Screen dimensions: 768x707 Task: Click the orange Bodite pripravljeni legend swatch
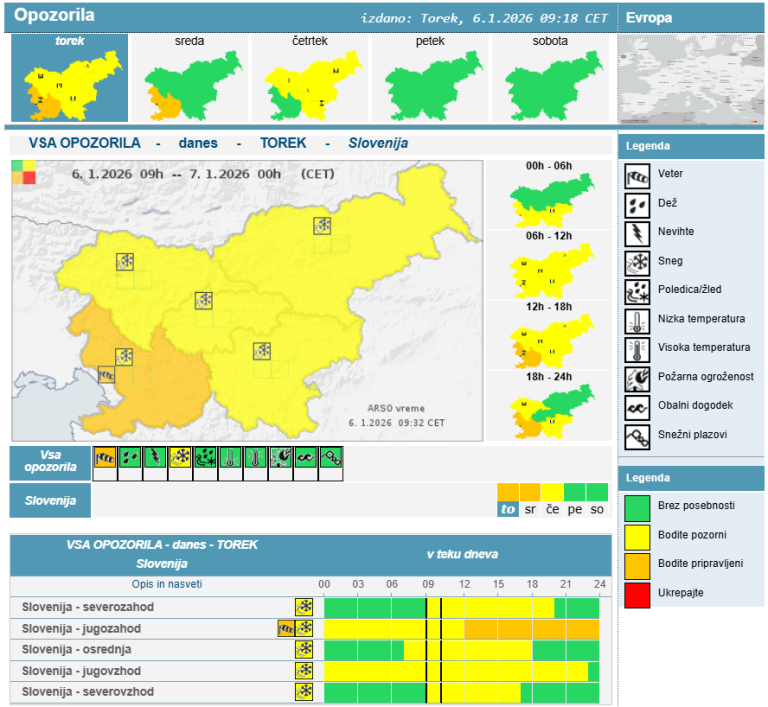(637, 564)
